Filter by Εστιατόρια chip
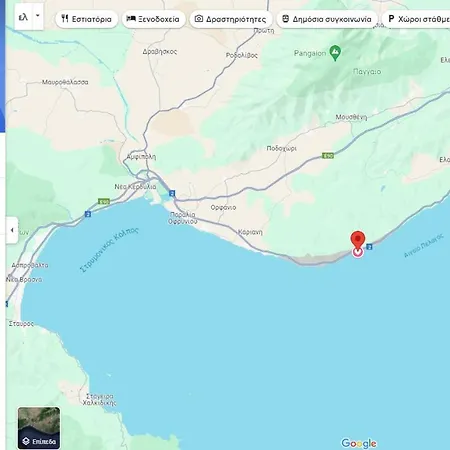 [87, 19]
